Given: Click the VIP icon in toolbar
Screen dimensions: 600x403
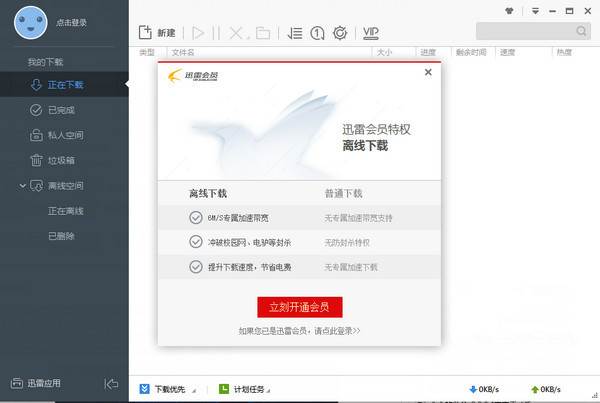Looking at the screenshot, I should [x=371, y=33].
